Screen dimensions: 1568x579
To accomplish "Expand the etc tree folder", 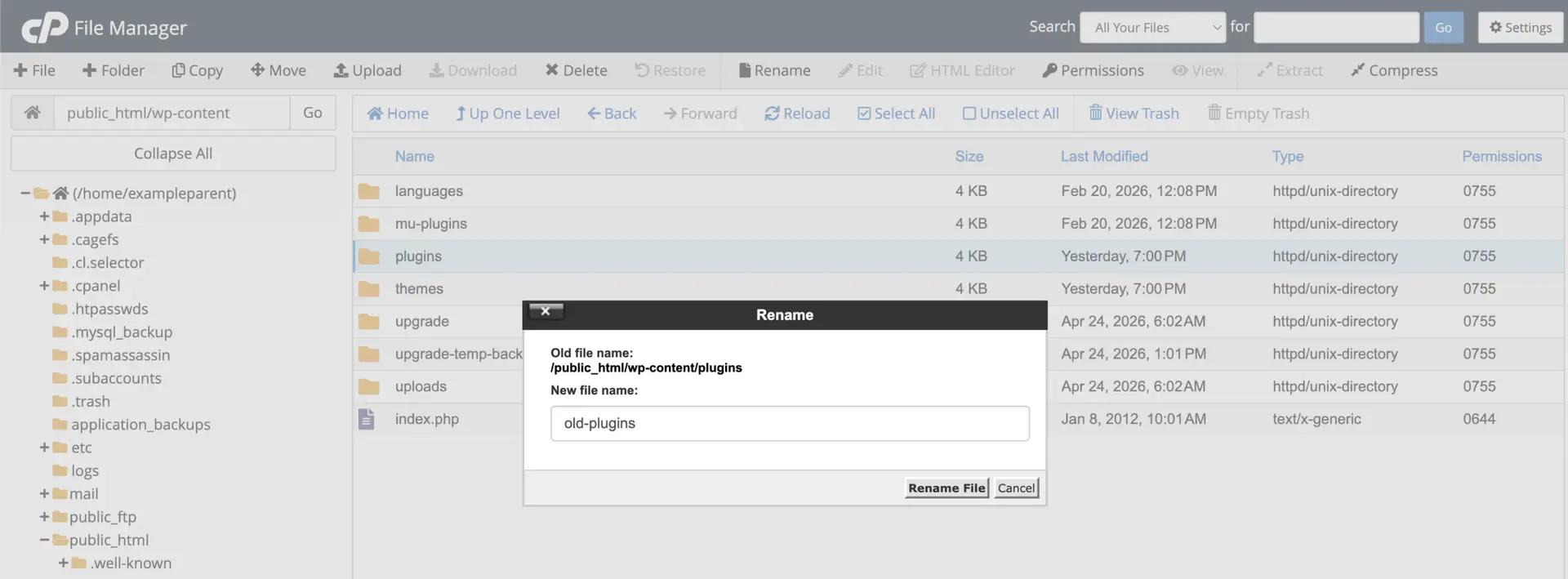I will (44, 448).
